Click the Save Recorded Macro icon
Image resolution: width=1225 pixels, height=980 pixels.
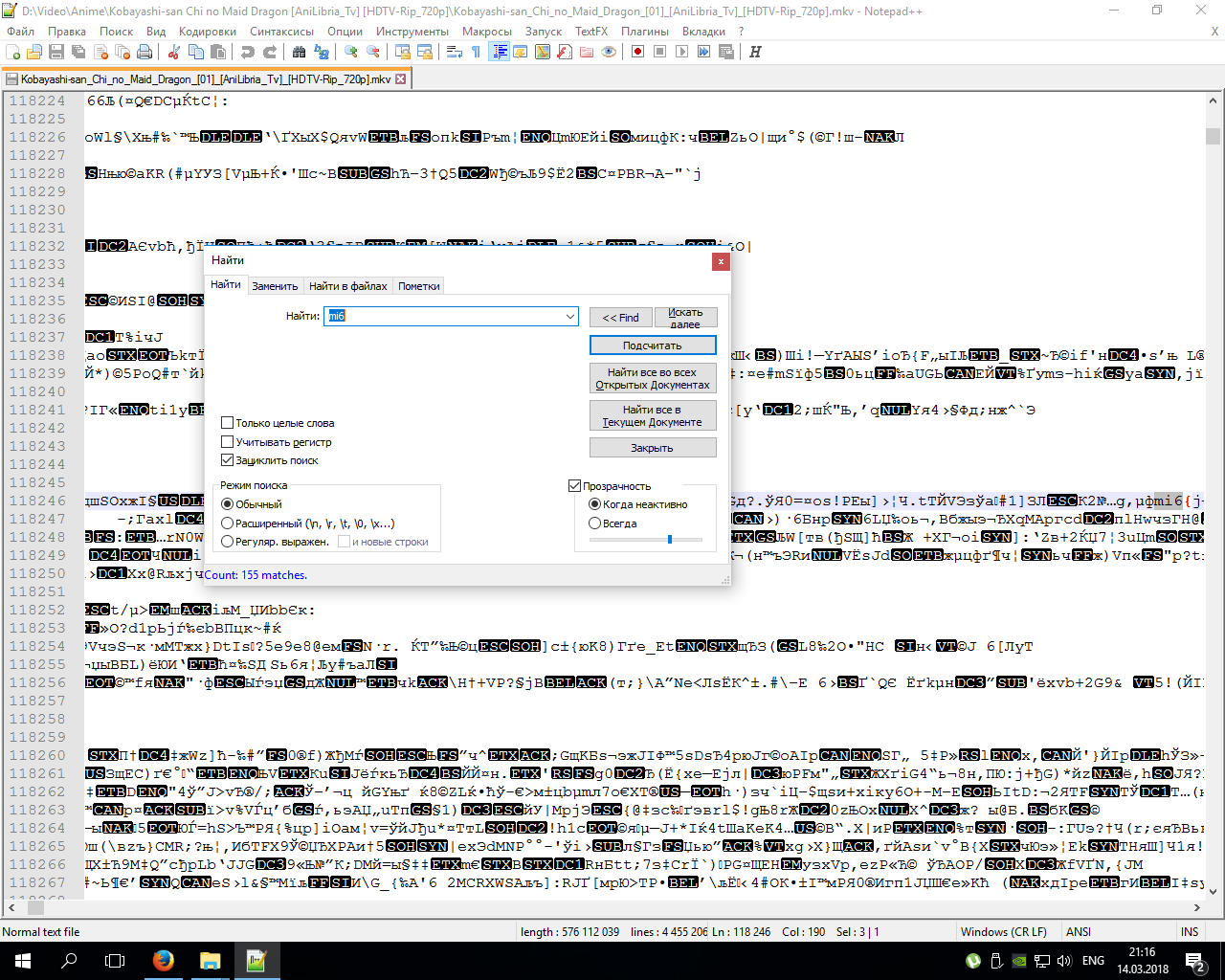tap(725, 52)
